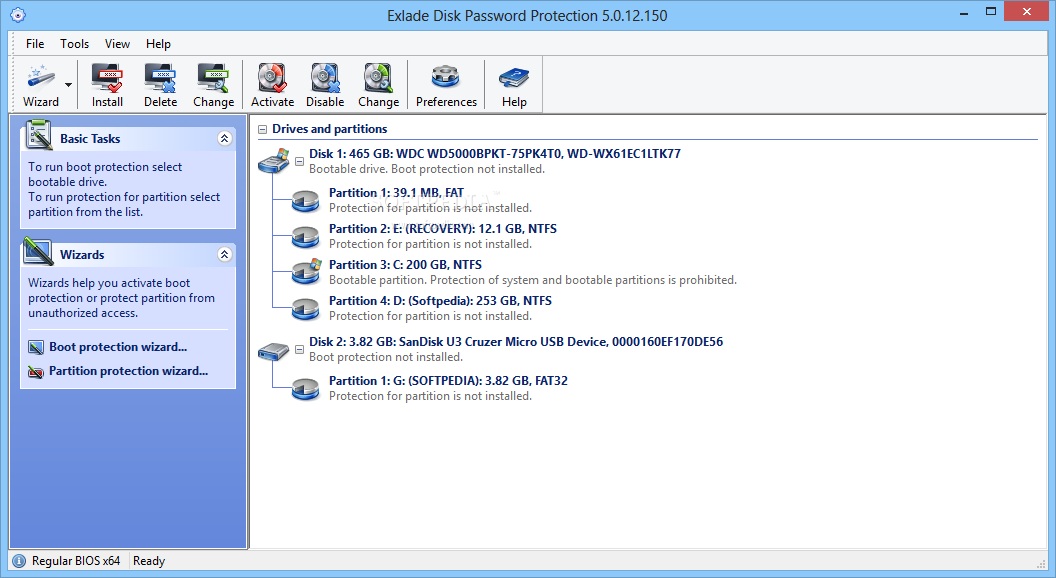Click the Wizards panel title
Image resolution: width=1056 pixels, height=578 pixels.
(x=82, y=255)
